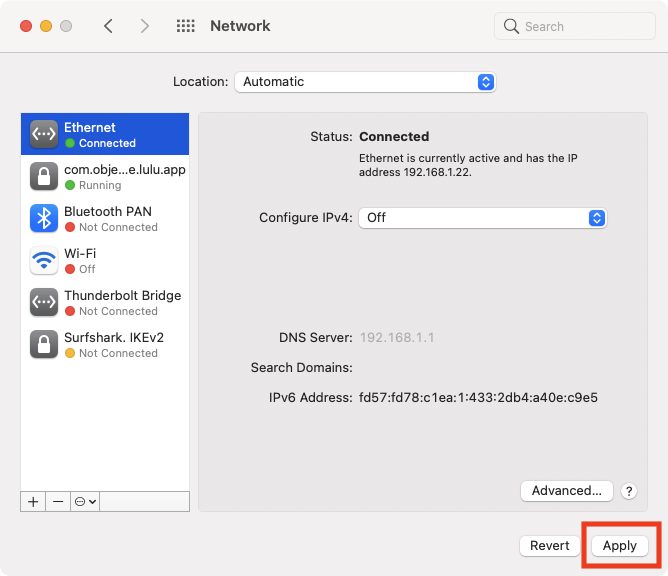The width and height of the screenshot is (668, 576).
Task: Open the help question mark
Action: [x=629, y=491]
